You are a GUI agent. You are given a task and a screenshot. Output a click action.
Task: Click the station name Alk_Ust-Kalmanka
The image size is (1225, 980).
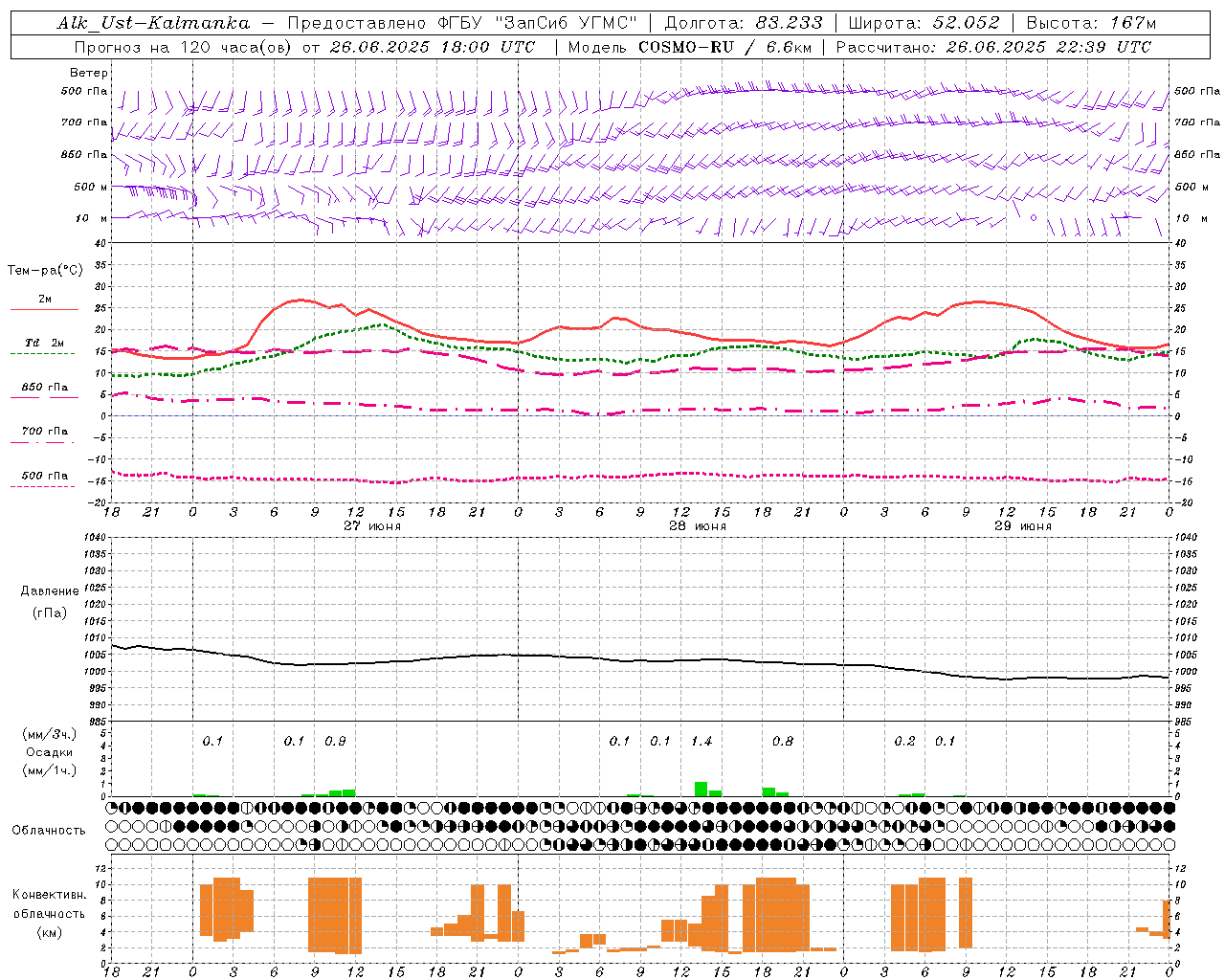pyautogui.click(x=153, y=23)
